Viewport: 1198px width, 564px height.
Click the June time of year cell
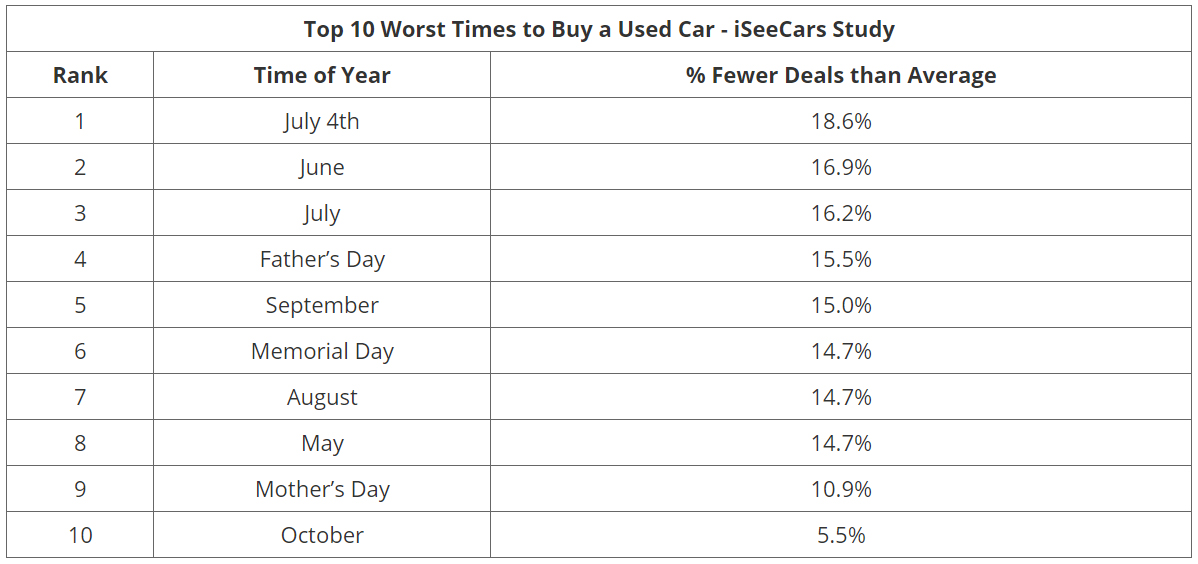pyautogui.click(x=322, y=167)
